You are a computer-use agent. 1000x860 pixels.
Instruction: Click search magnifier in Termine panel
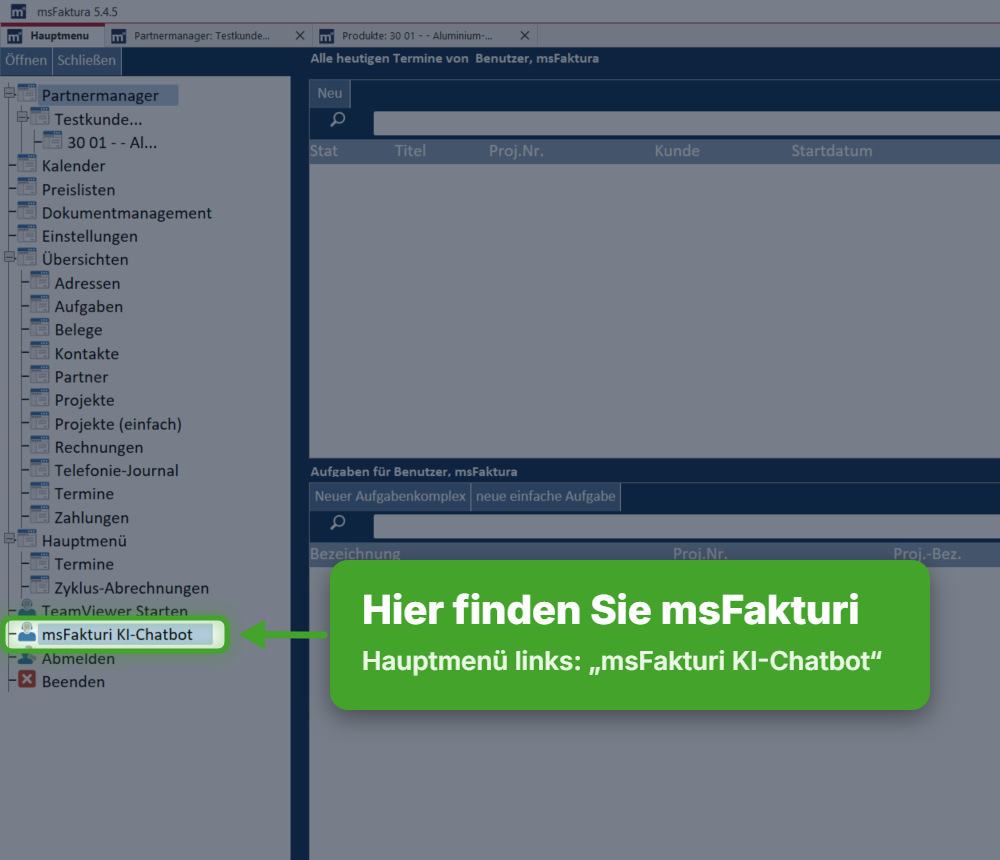338,119
